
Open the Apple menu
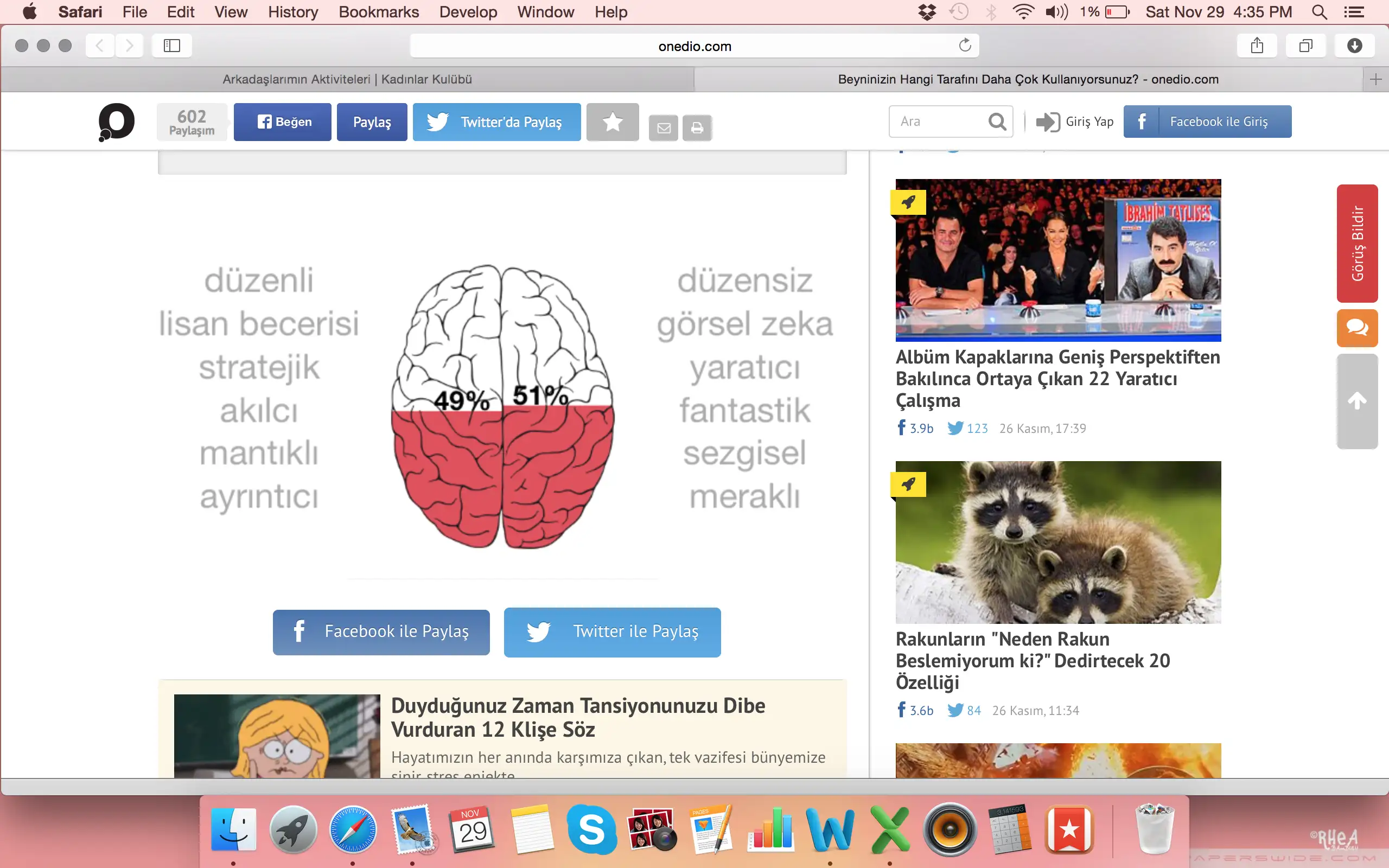[x=29, y=12]
